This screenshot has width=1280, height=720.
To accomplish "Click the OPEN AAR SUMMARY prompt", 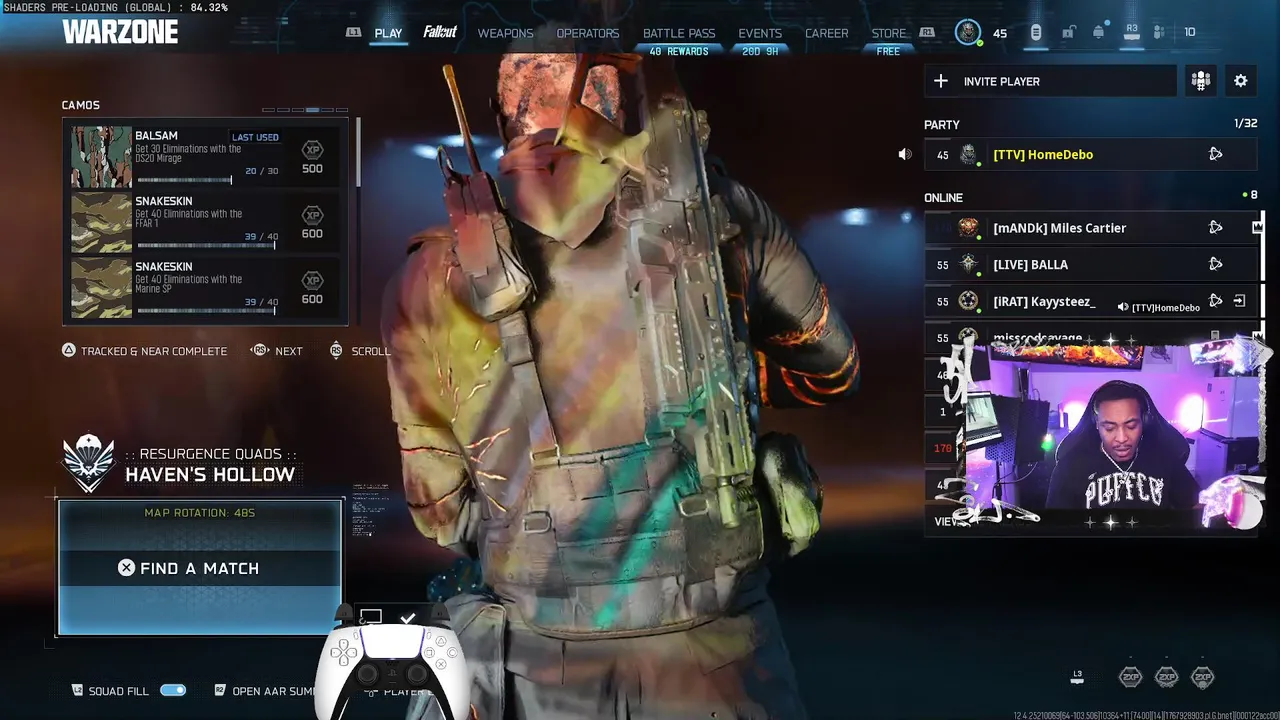I will point(266,691).
